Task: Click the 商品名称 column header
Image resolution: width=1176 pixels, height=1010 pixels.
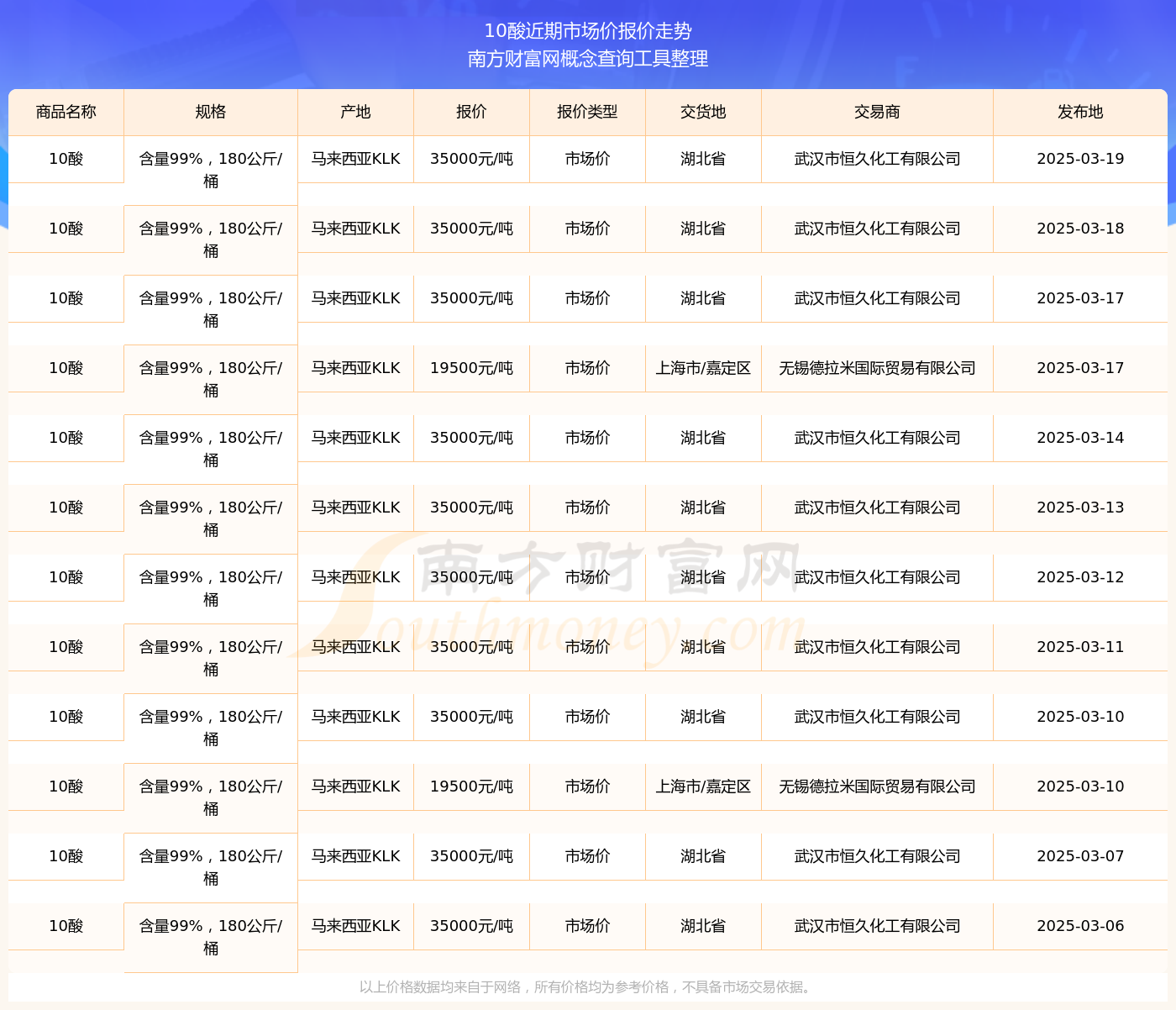Action: tap(66, 112)
